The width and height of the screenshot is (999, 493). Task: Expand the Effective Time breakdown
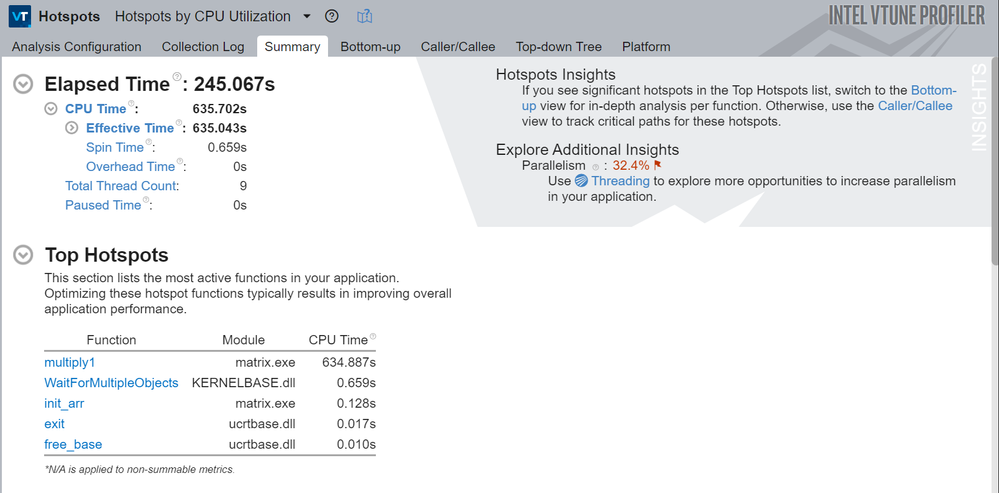point(72,128)
